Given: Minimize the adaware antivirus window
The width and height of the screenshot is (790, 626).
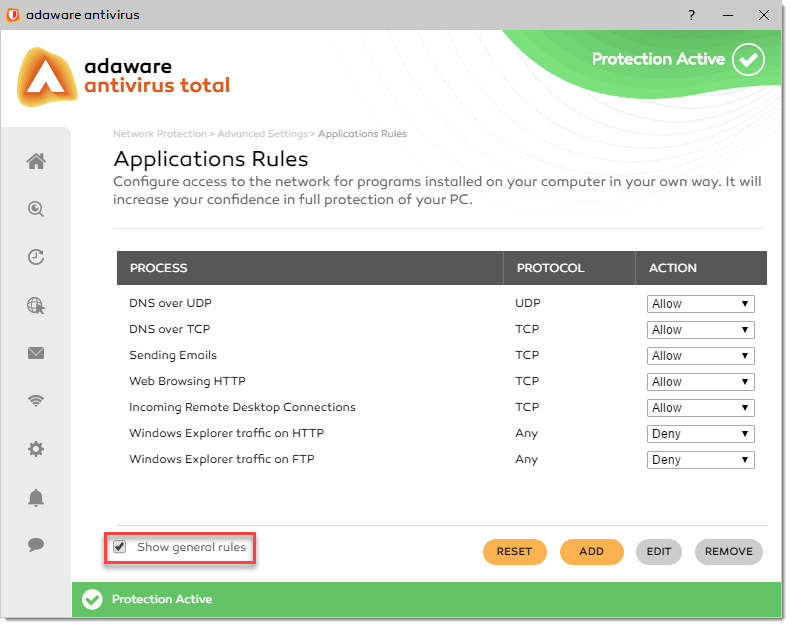Looking at the screenshot, I should tap(728, 15).
